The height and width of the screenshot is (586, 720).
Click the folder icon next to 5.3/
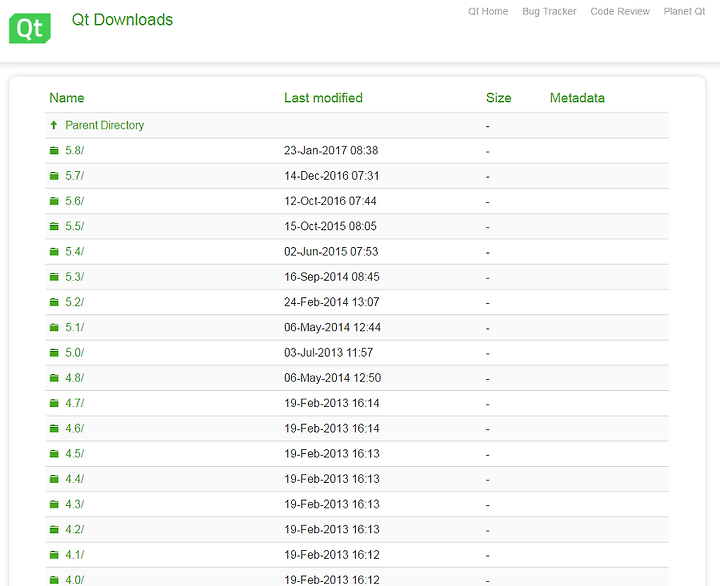point(54,276)
